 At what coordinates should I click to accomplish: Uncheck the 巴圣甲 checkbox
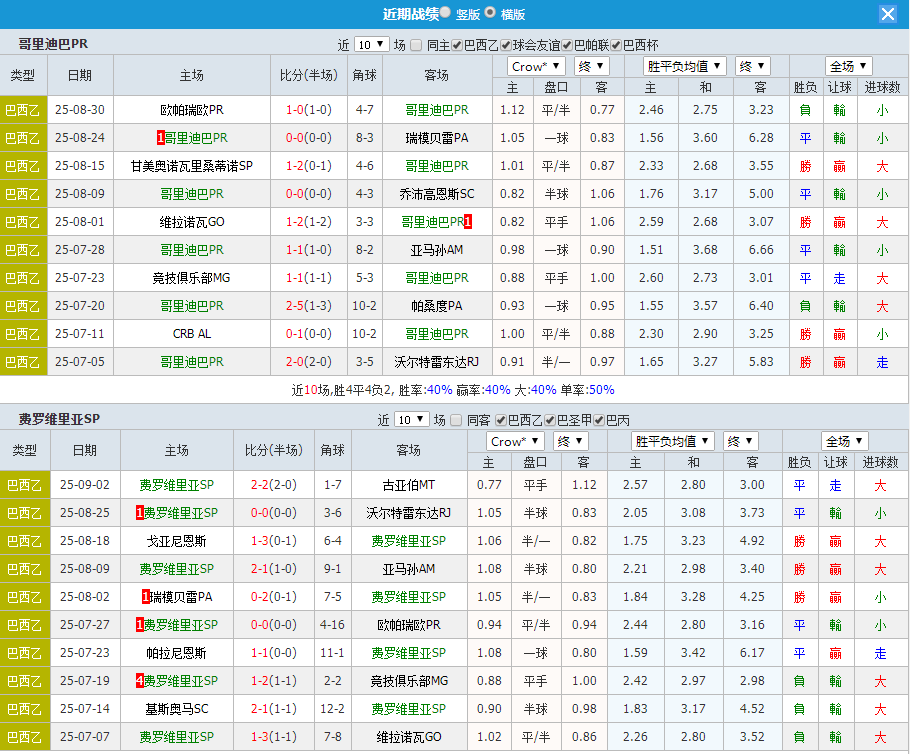coord(547,420)
